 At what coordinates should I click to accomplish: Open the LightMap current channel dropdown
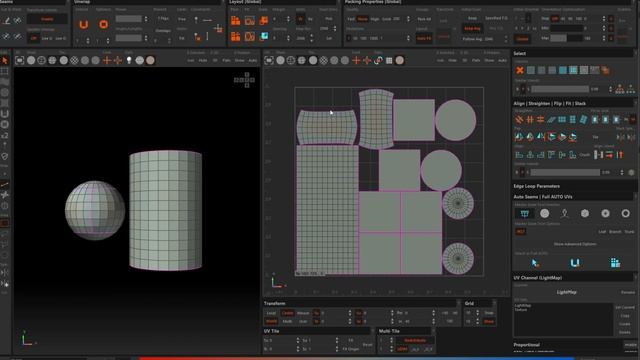point(566,292)
